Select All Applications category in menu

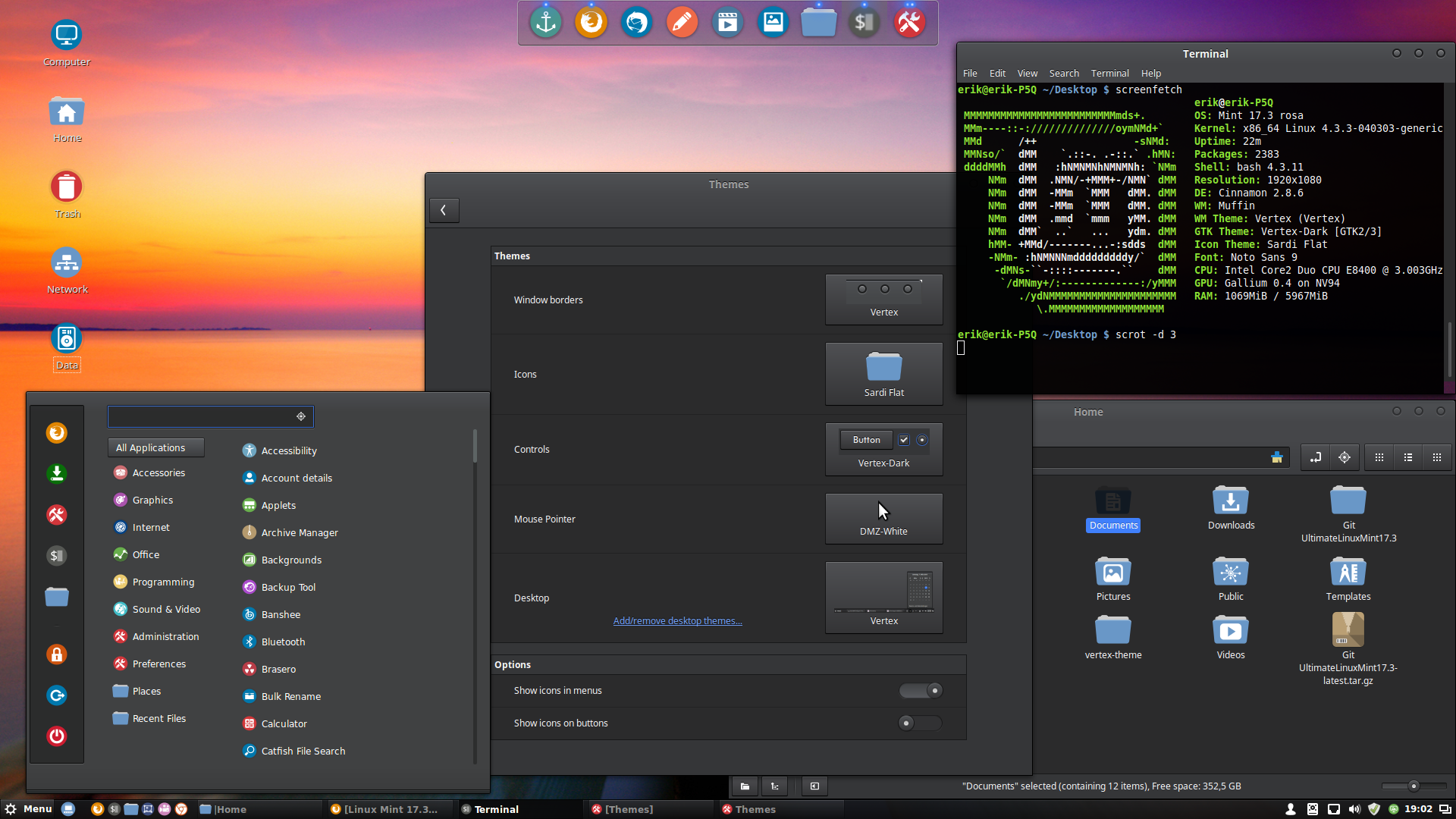pyautogui.click(x=156, y=448)
